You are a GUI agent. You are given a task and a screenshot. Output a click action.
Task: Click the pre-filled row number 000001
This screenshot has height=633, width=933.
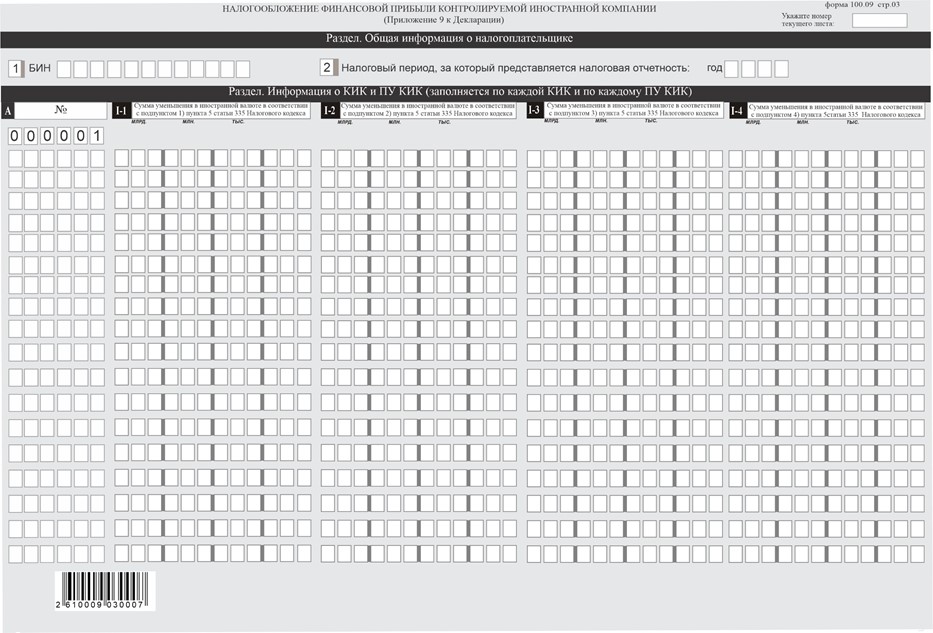coord(55,136)
